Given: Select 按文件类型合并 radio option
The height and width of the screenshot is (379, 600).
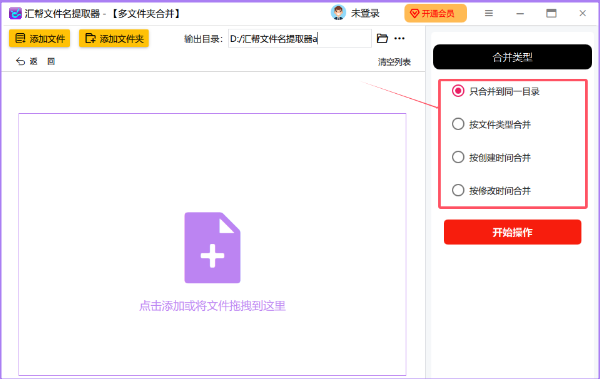Looking at the screenshot, I should (x=491, y=124).
